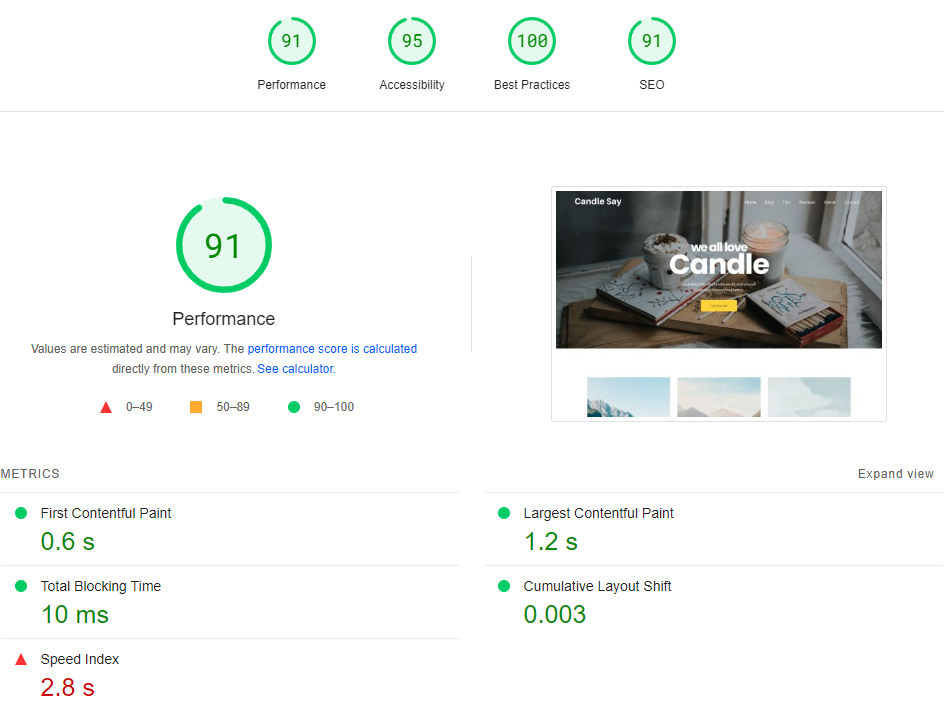
Task: Expand the First Contentful Paint metric
Action: [106, 513]
